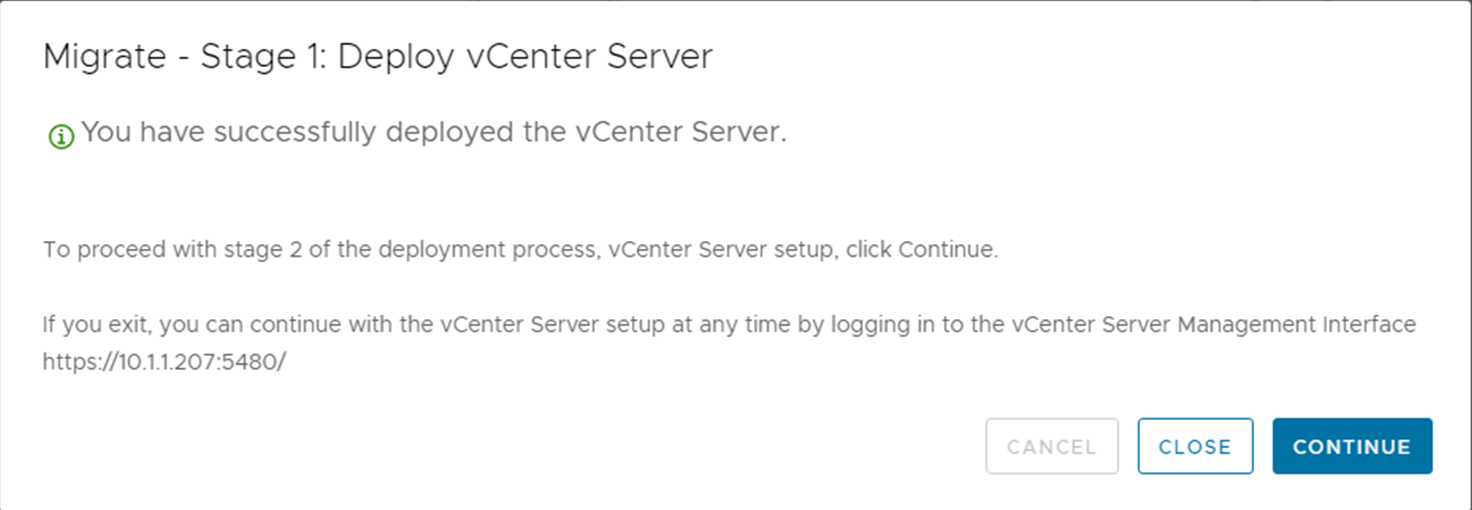This screenshot has height=510, width=1472.
Task: Click "If you exit" at the paragraph start
Action: pos(98,325)
